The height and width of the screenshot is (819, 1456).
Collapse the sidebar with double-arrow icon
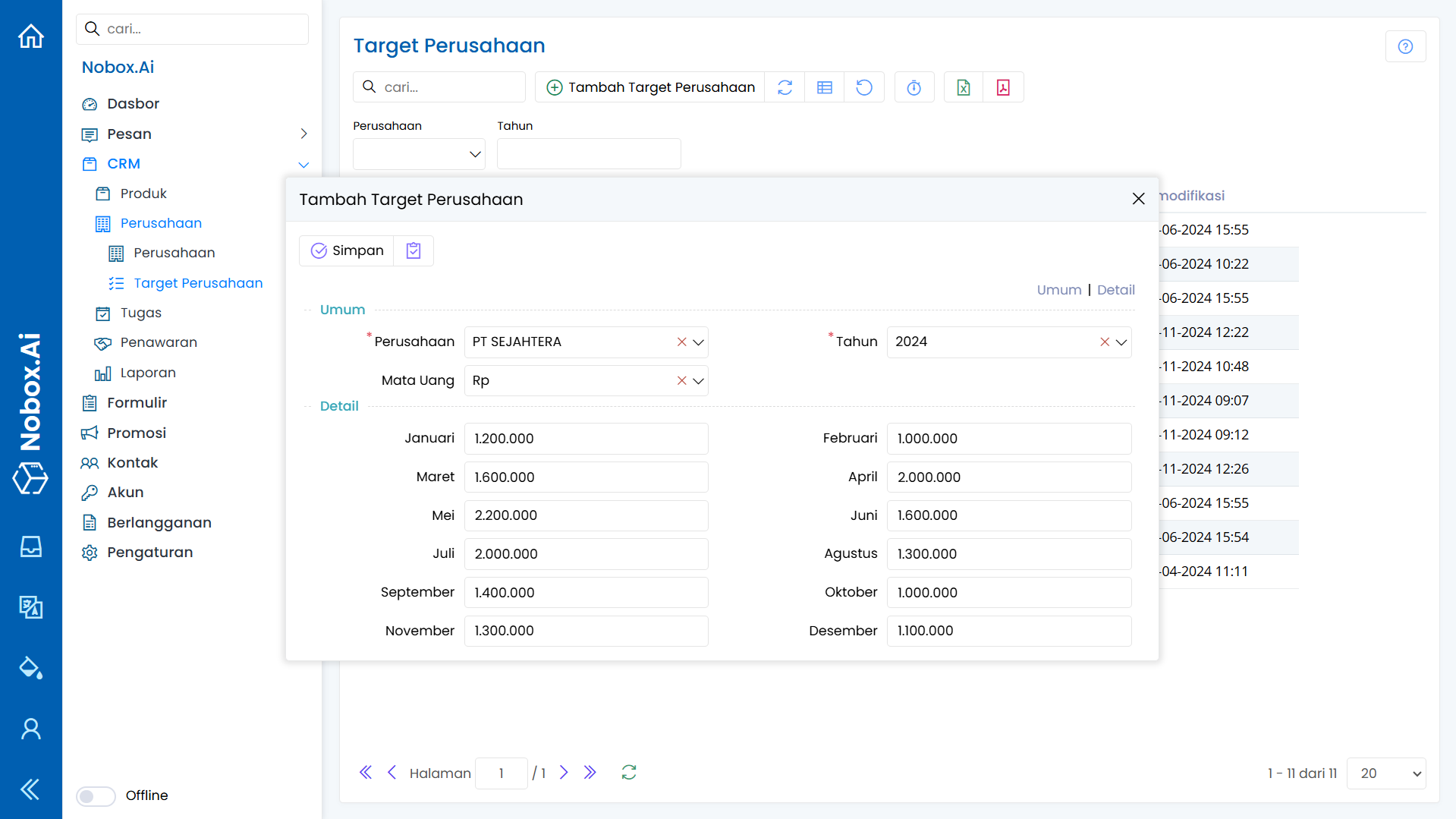click(x=30, y=789)
